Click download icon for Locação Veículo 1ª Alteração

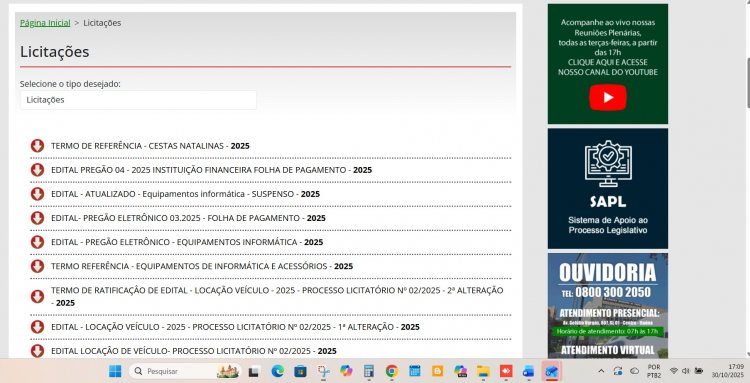coord(37,327)
